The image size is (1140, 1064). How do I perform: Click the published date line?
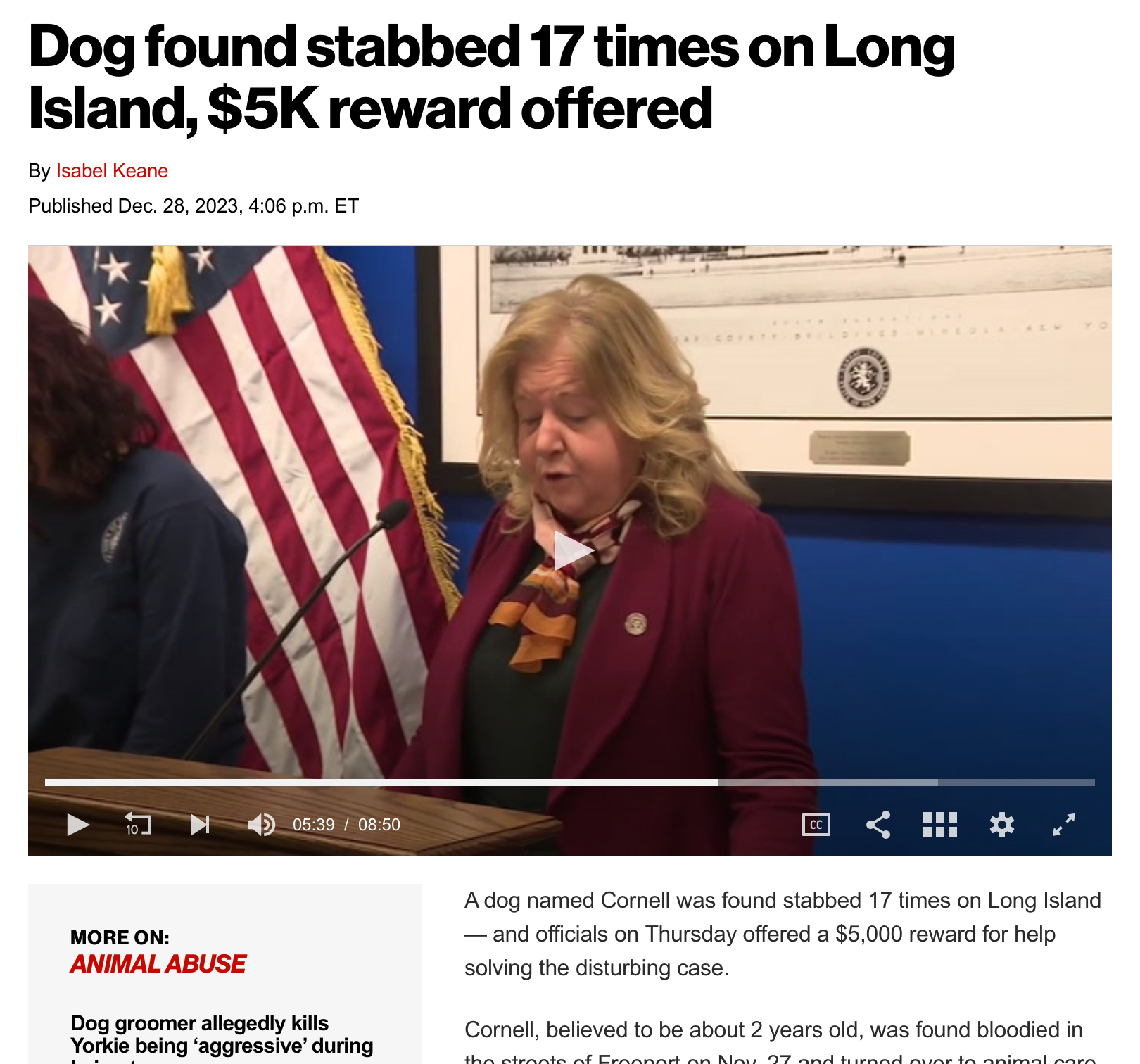click(x=194, y=206)
